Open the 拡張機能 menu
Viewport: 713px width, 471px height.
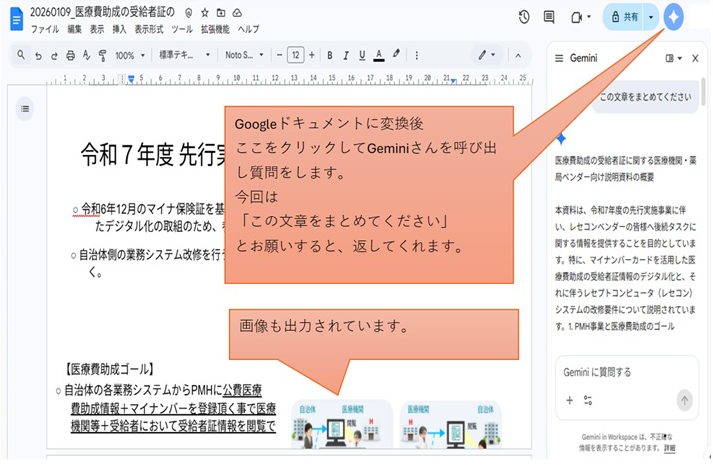click(x=215, y=29)
